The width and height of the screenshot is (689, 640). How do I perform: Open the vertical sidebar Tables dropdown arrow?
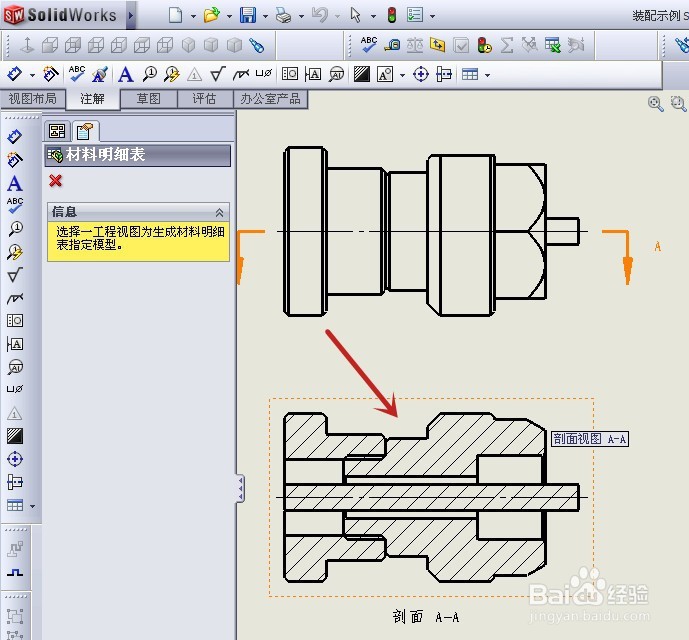[x=33, y=506]
